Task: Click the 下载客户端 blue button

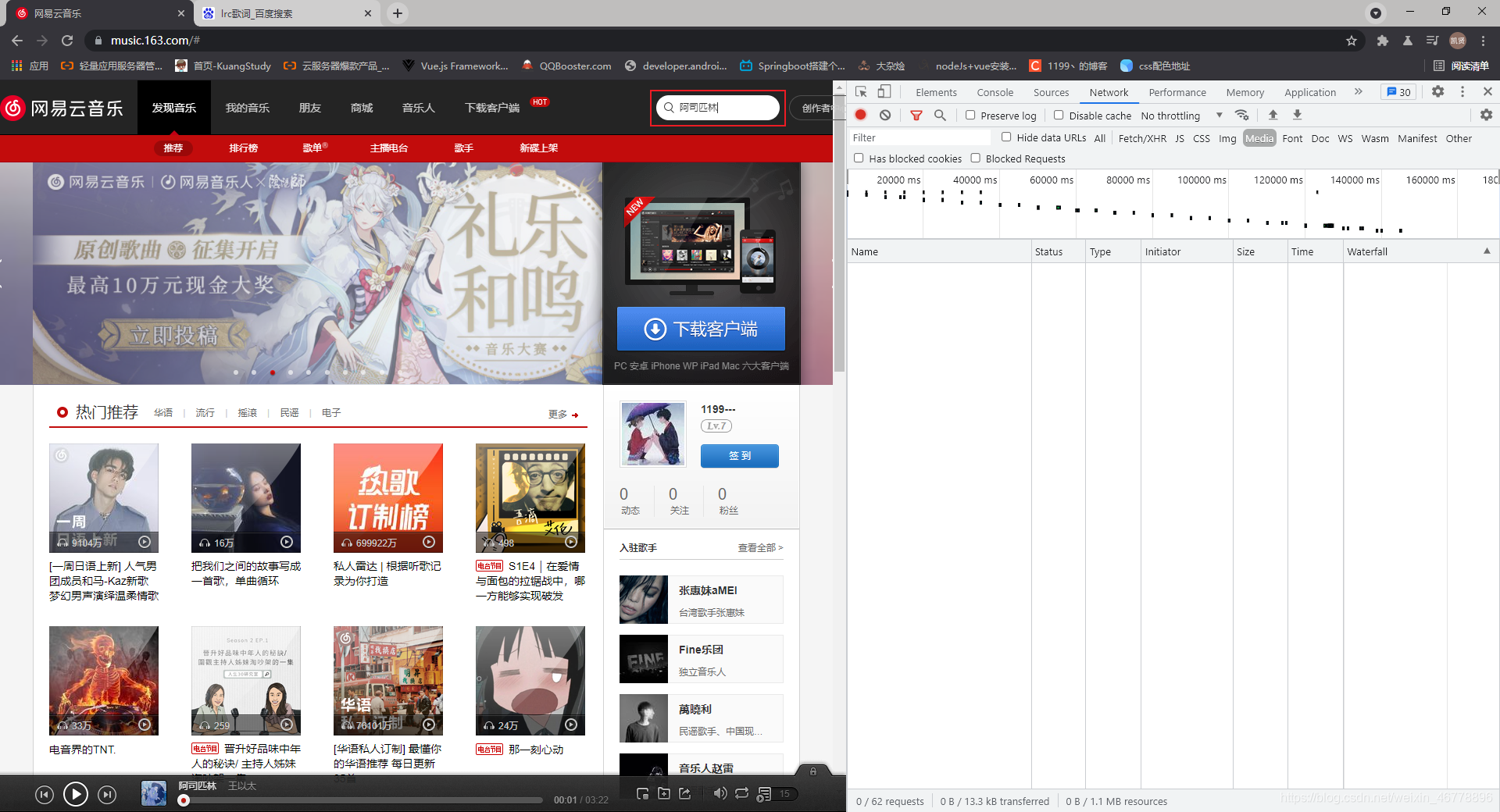Action: pyautogui.click(x=701, y=329)
